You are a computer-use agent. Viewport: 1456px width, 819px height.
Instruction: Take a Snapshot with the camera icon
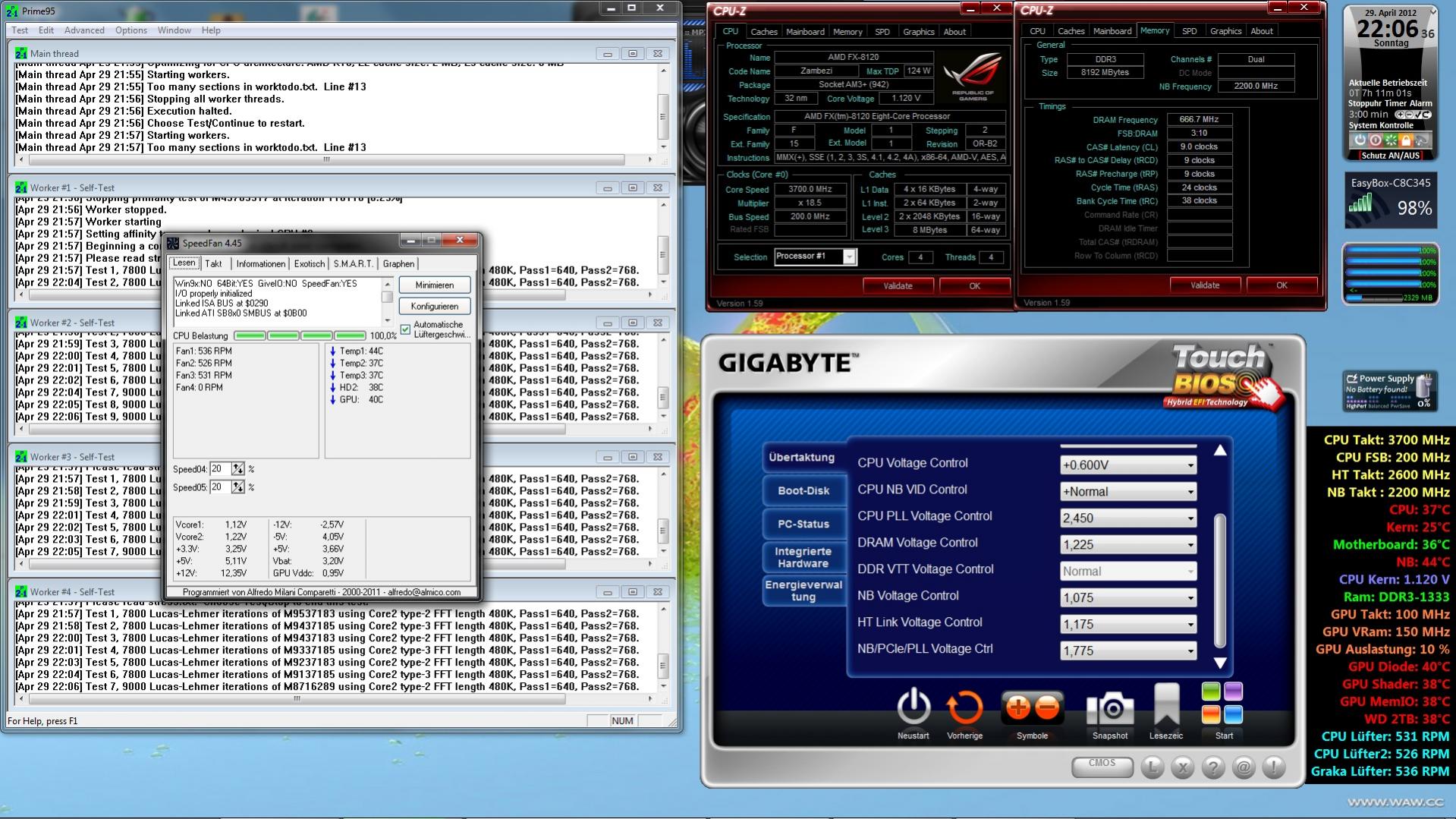[x=1110, y=709]
